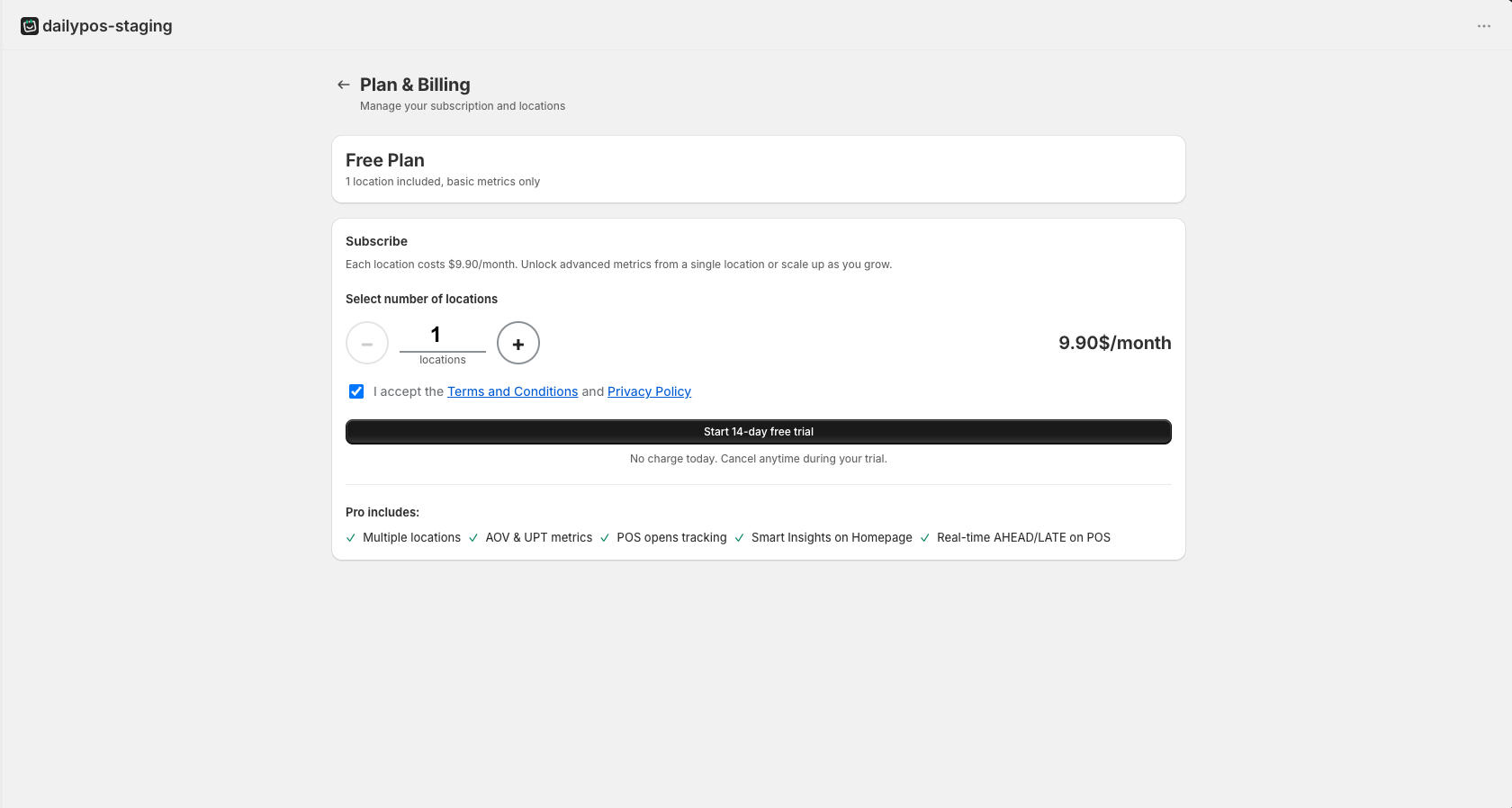Click '1 location included, basic metrics only' text
Image resolution: width=1512 pixels, height=808 pixels.
coord(443,182)
